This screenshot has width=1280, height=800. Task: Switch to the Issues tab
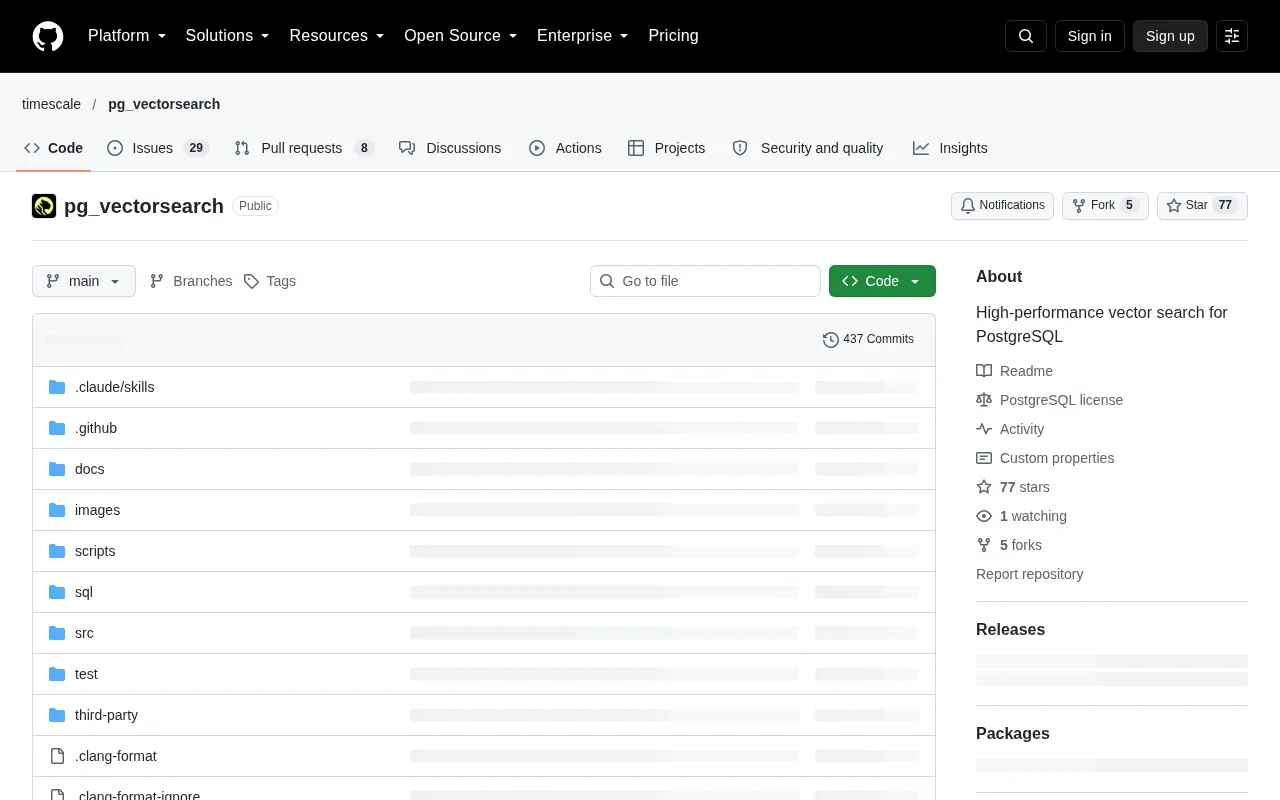pos(157,148)
